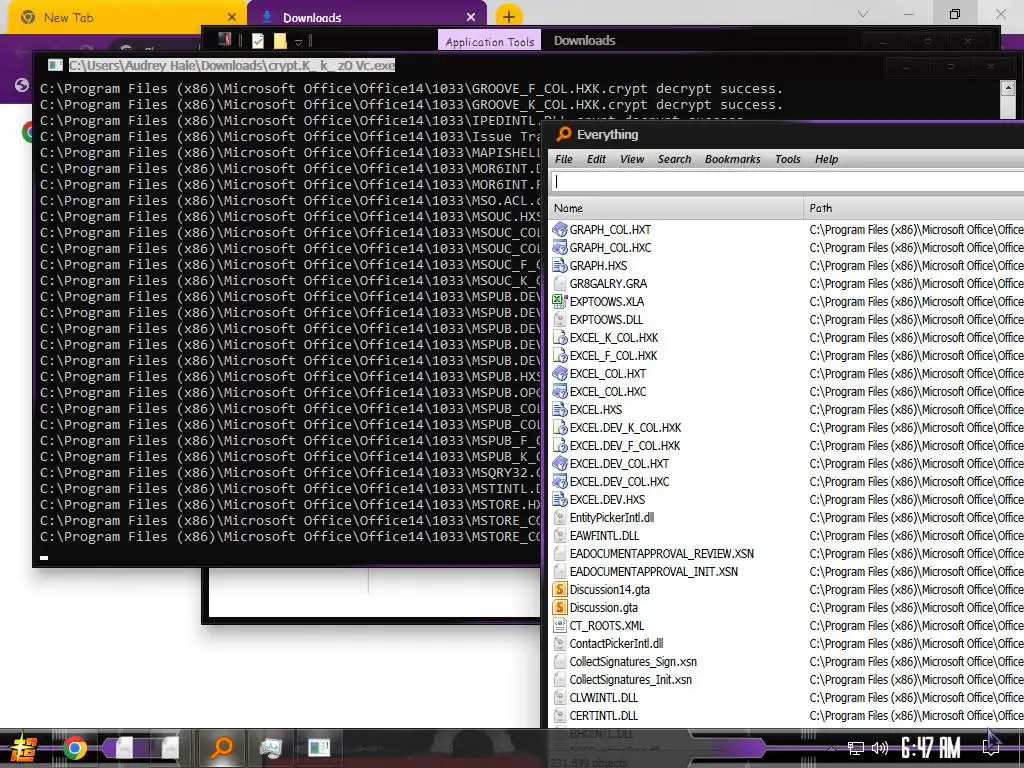
Task: Click the EXCEL.DEV_COL.HXT file icon
Action: [x=560, y=464]
